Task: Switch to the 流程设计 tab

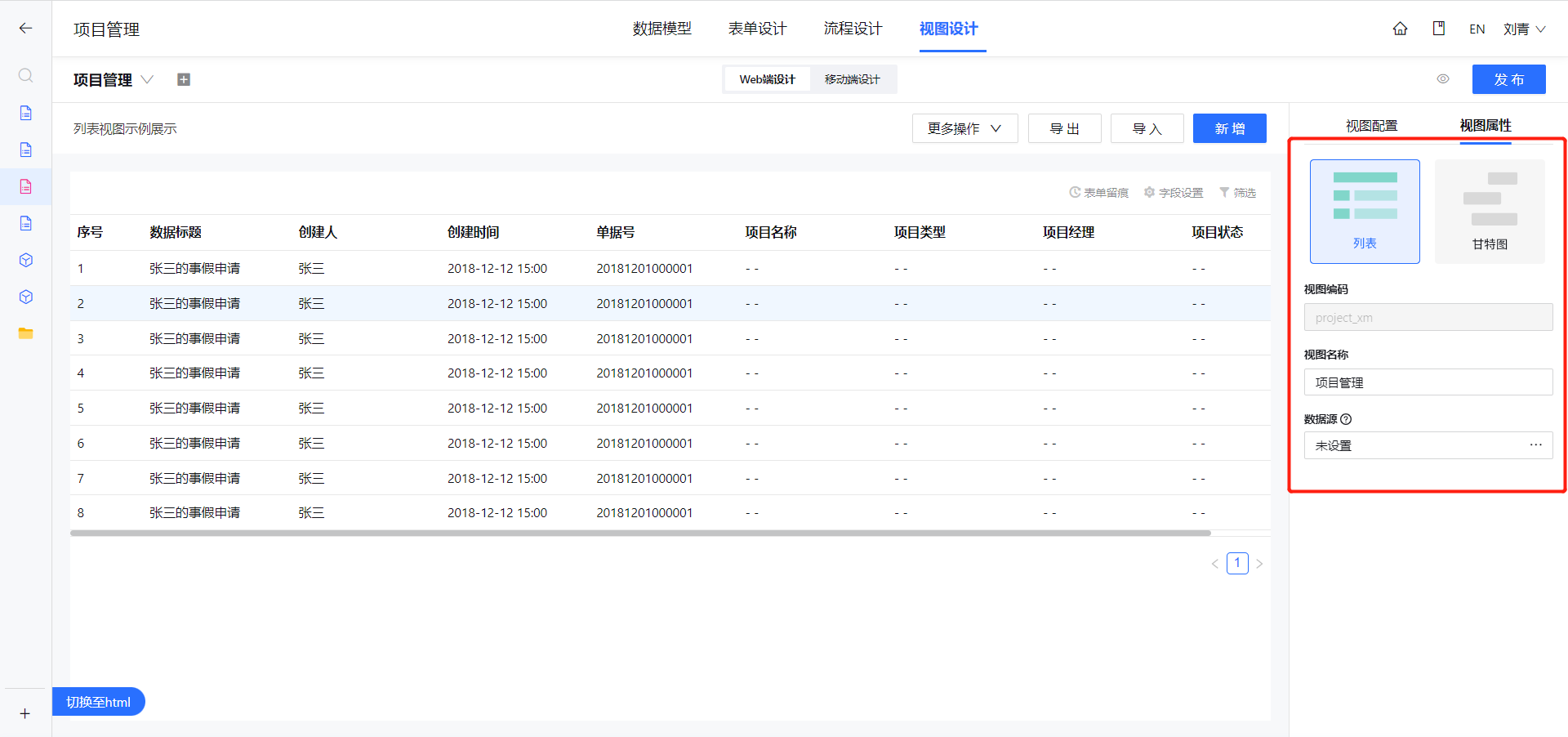Action: [853, 29]
